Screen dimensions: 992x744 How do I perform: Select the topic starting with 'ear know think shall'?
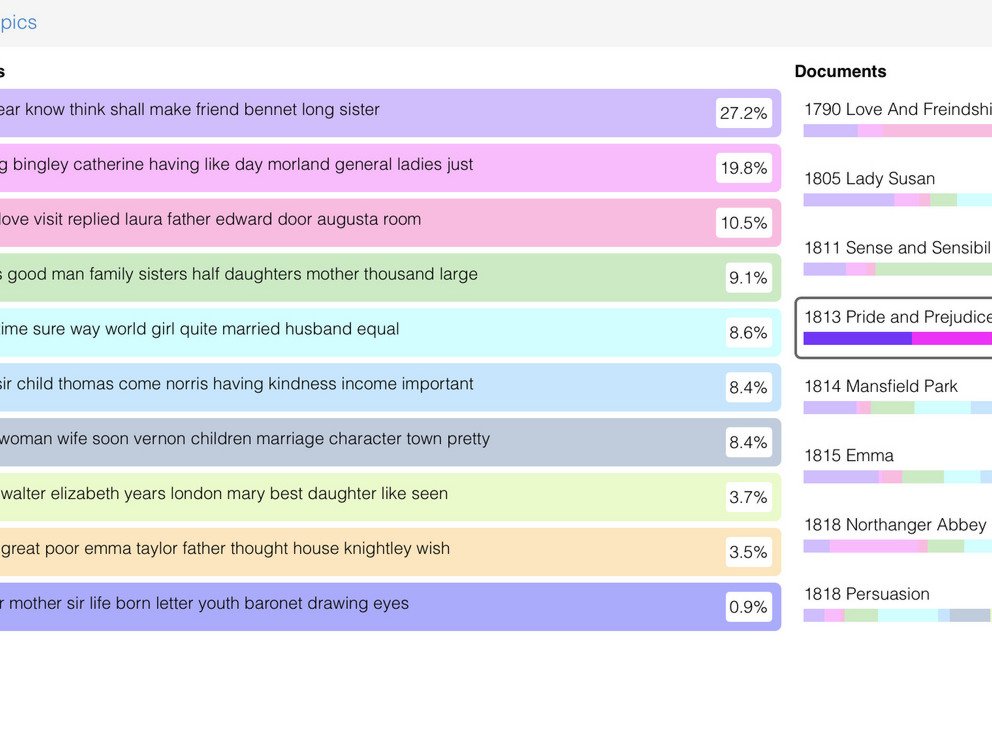pyautogui.click(x=390, y=113)
